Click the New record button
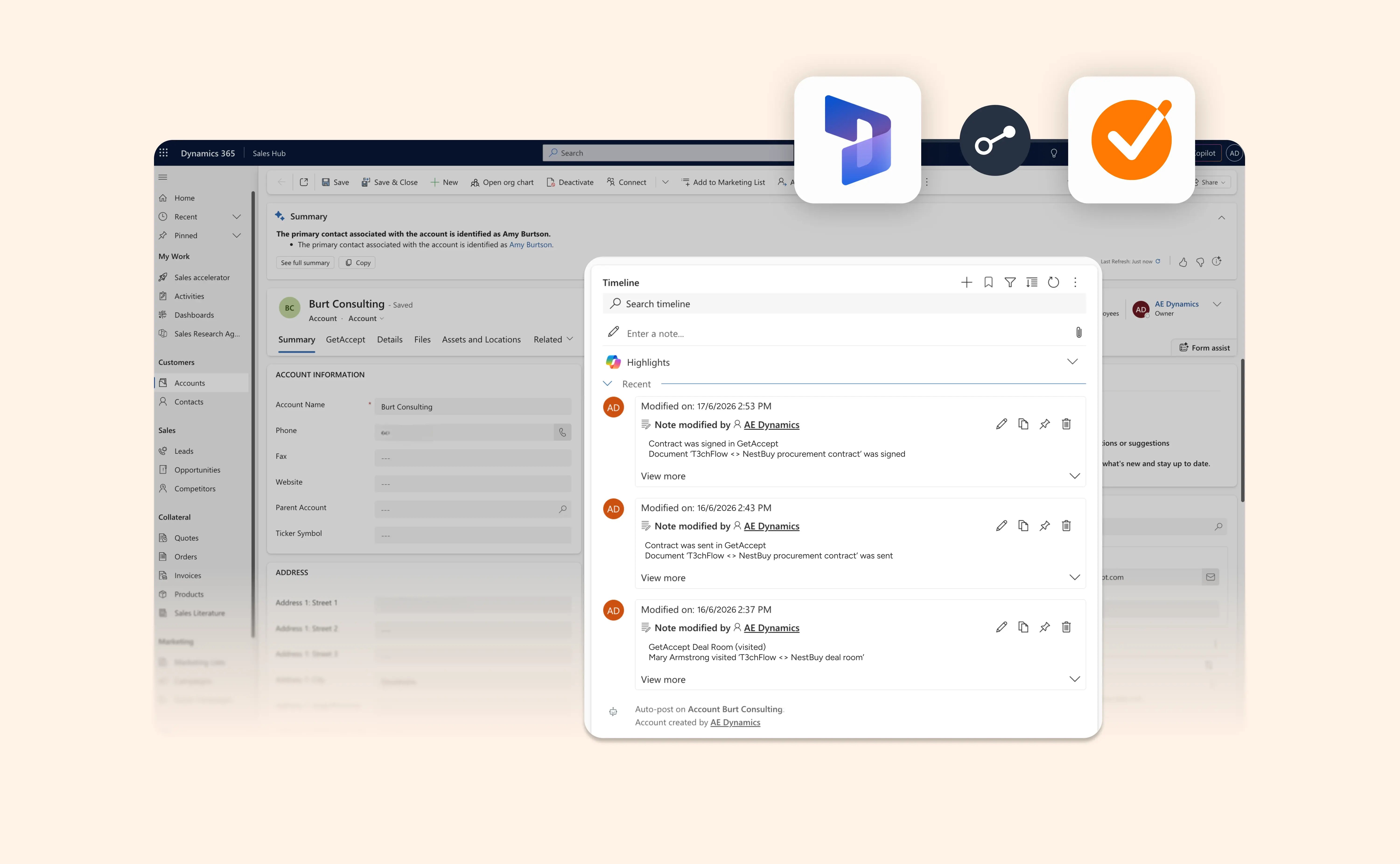Screen dimensions: 1400x864 click(444, 182)
